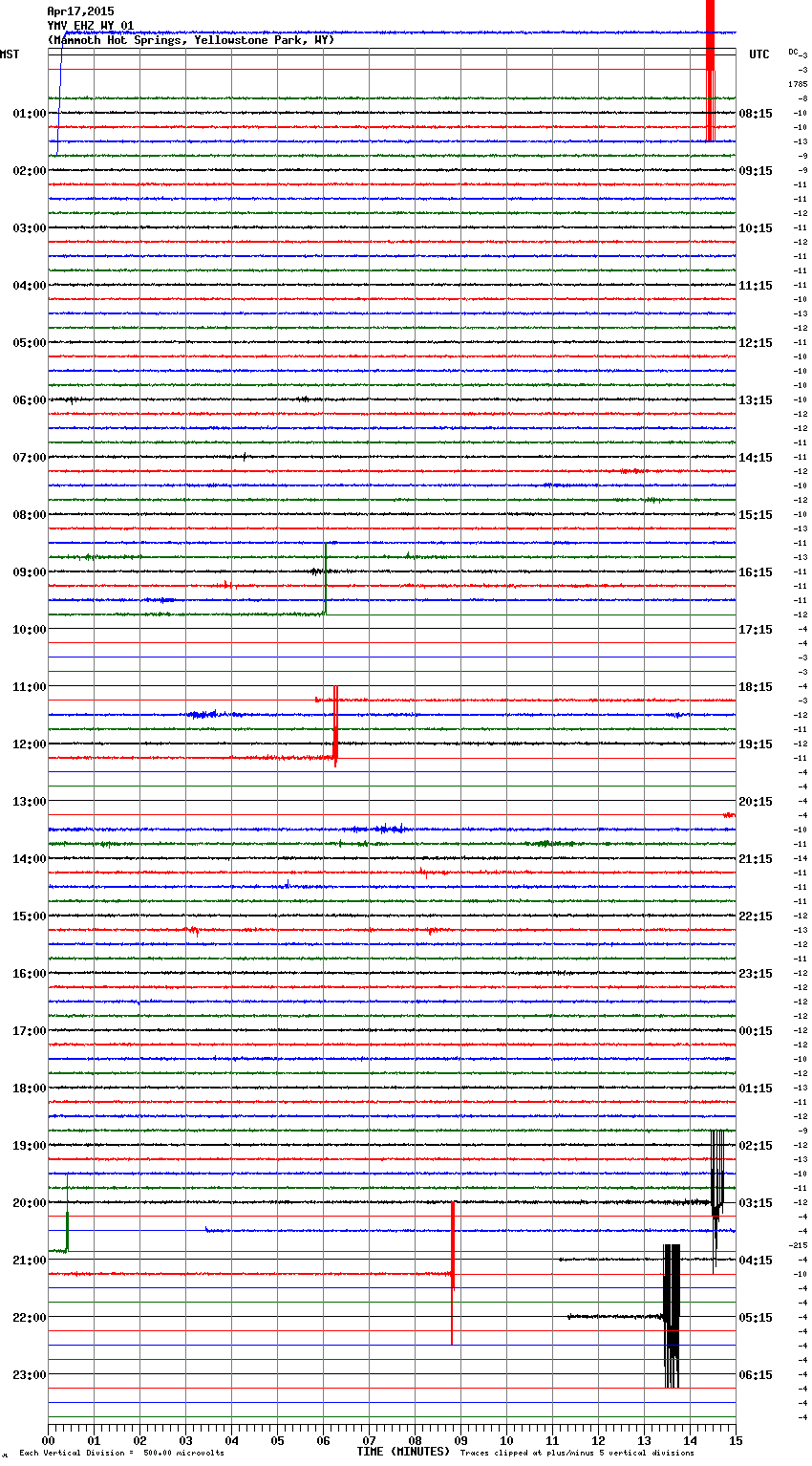Click the Mammoth Hot Springs location caption

(x=191, y=40)
